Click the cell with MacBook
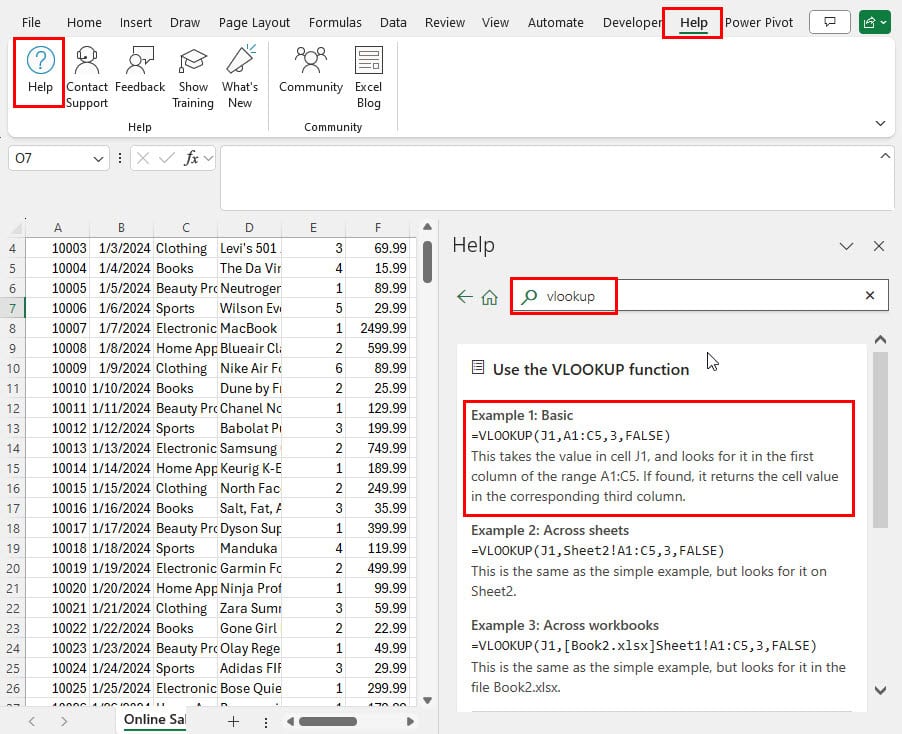This screenshot has width=902, height=734. pyautogui.click(x=249, y=328)
